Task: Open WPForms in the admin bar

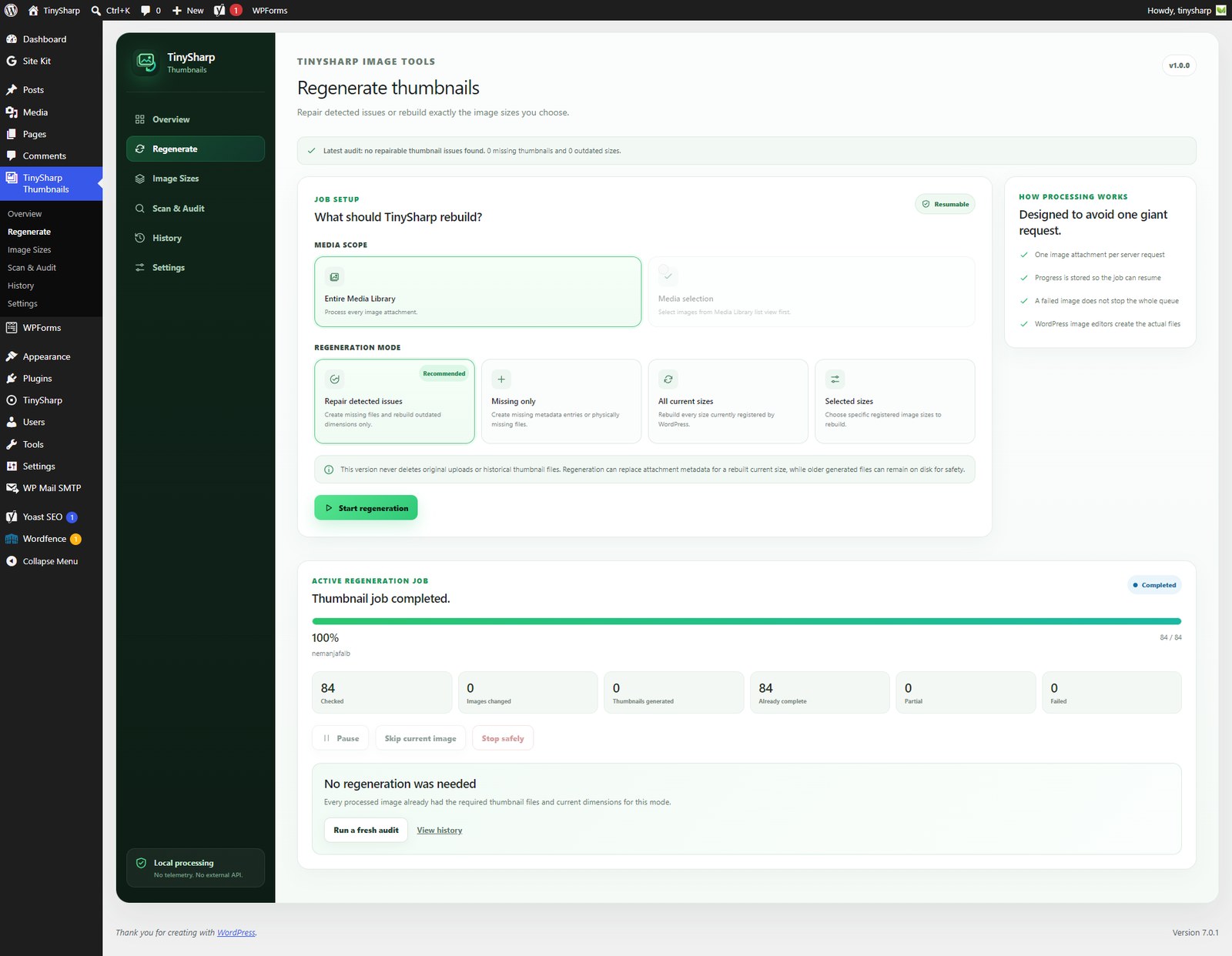Action: pyautogui.click(x=269, y=11)
